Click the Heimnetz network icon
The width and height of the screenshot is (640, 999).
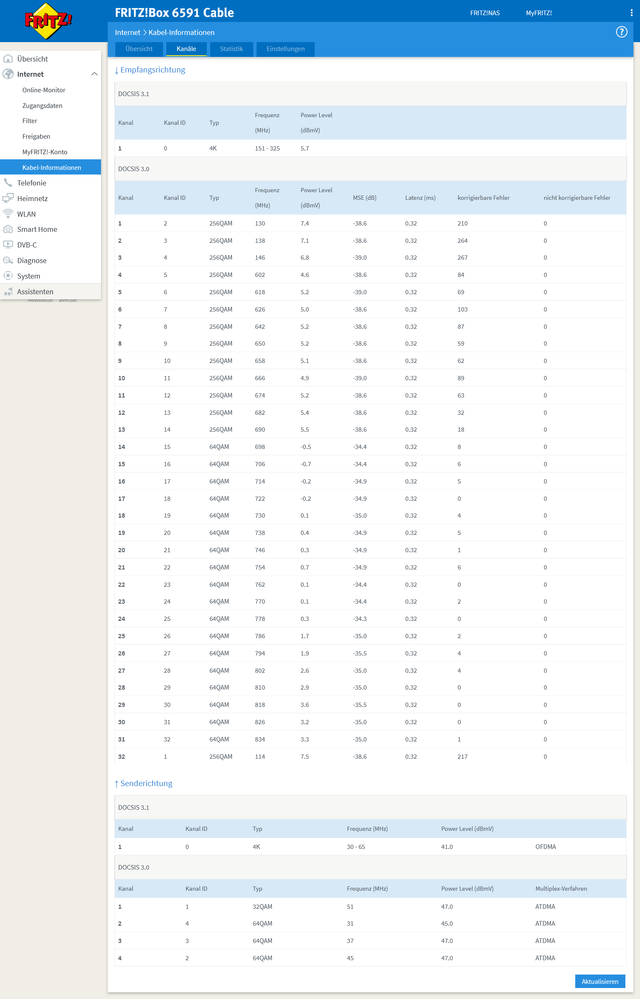click(8, 198)
